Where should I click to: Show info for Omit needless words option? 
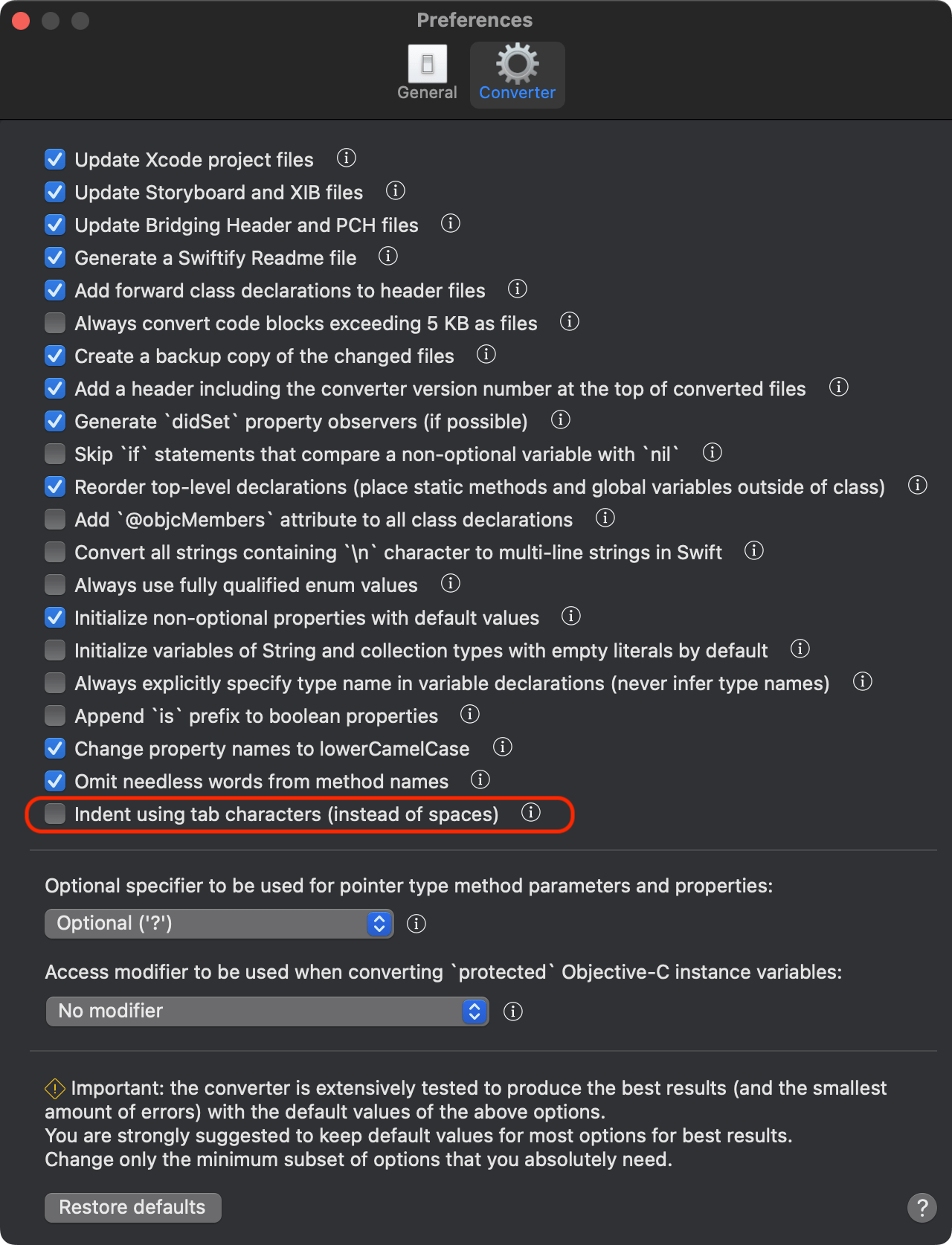480,780
